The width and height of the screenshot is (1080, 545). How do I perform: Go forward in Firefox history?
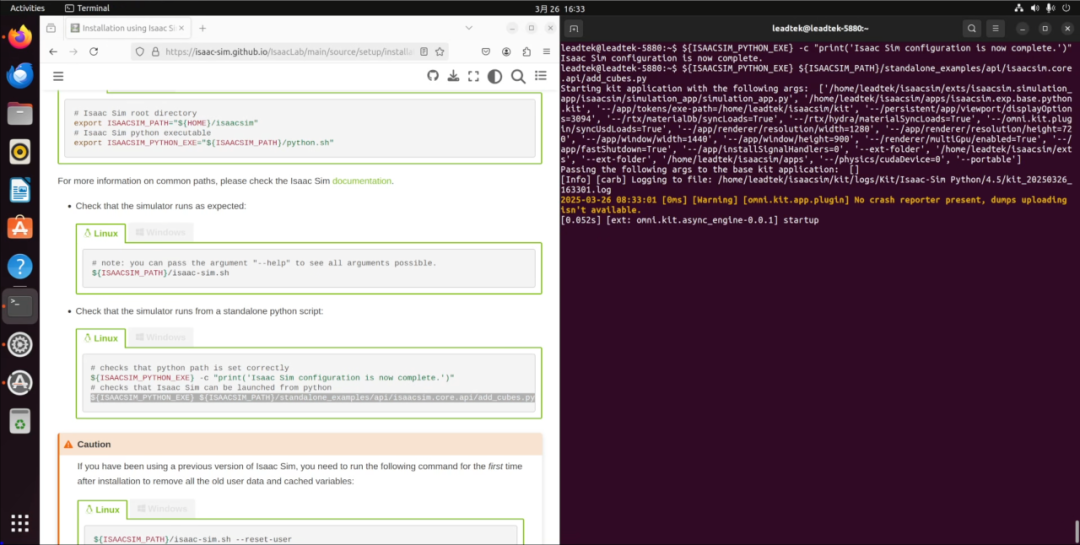[x=73, y=52]
